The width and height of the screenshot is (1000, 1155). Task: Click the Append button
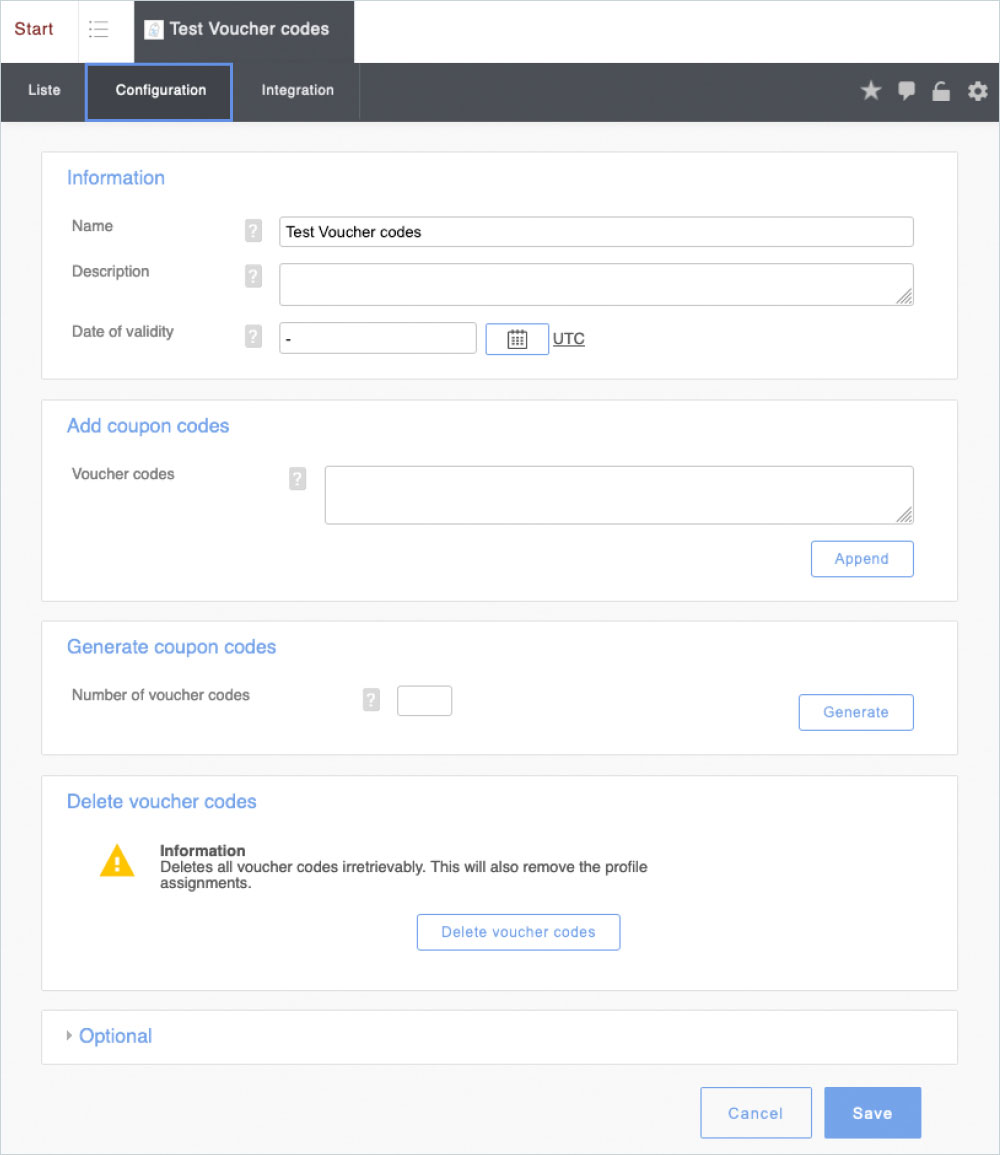click(x=862, y=559)
